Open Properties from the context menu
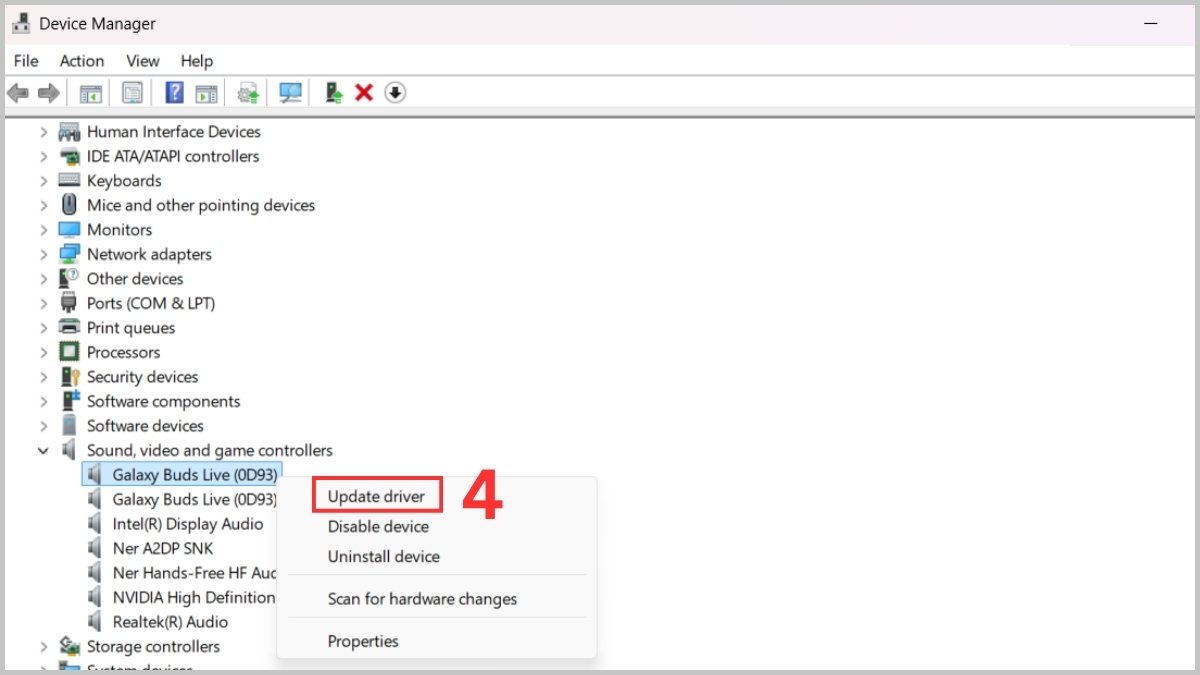 pos(363,642)
